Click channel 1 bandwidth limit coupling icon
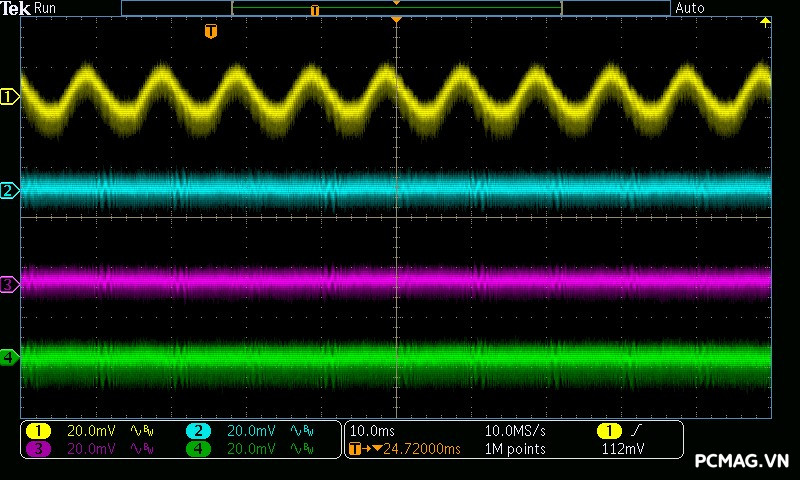Viewport: 800px width, 480px height. pos(140,431)
